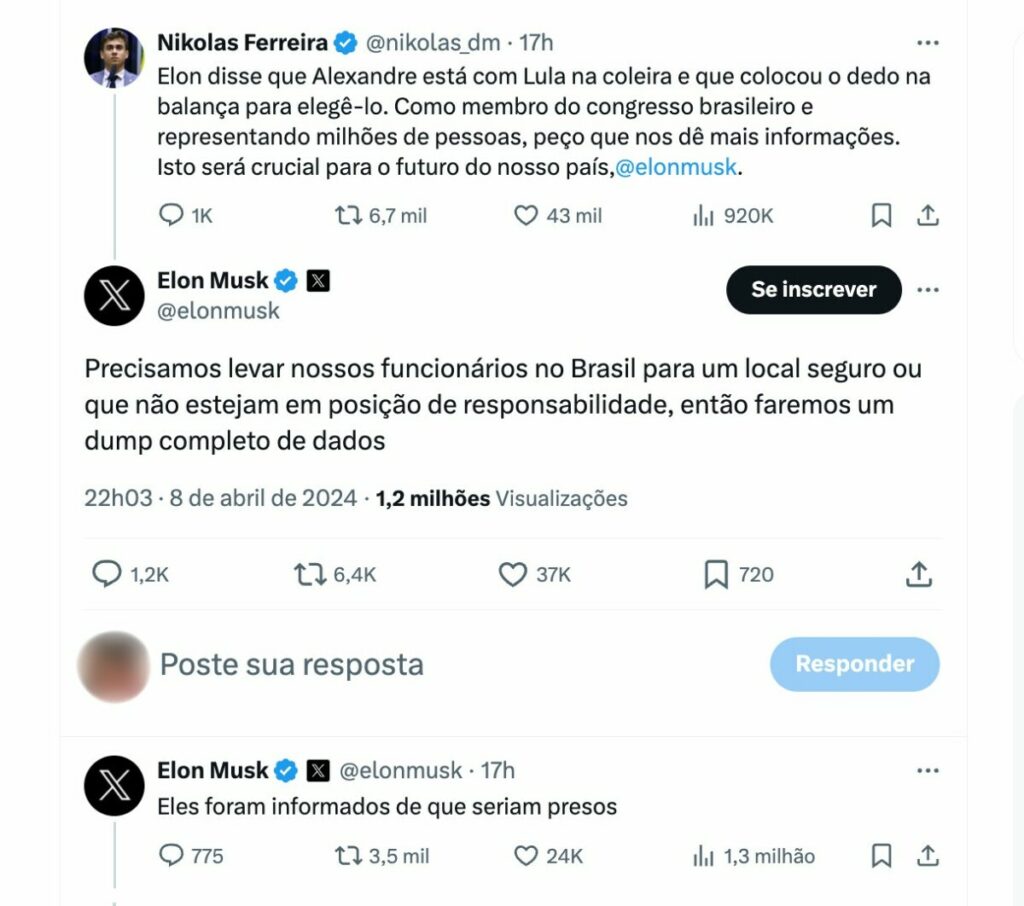The width and height of the screenshot is (1024, 906).
Task: Click the 'Poste sua resposta' reply field
Action: coord(290,663)
